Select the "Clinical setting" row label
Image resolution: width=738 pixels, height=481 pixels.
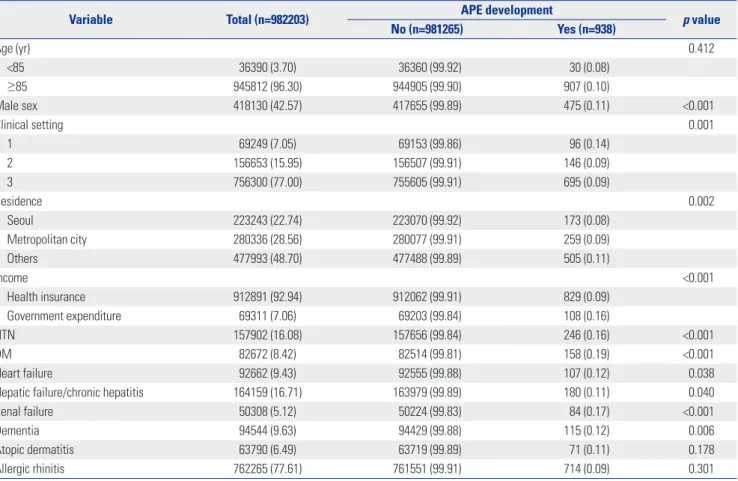[x=32, y=125]
